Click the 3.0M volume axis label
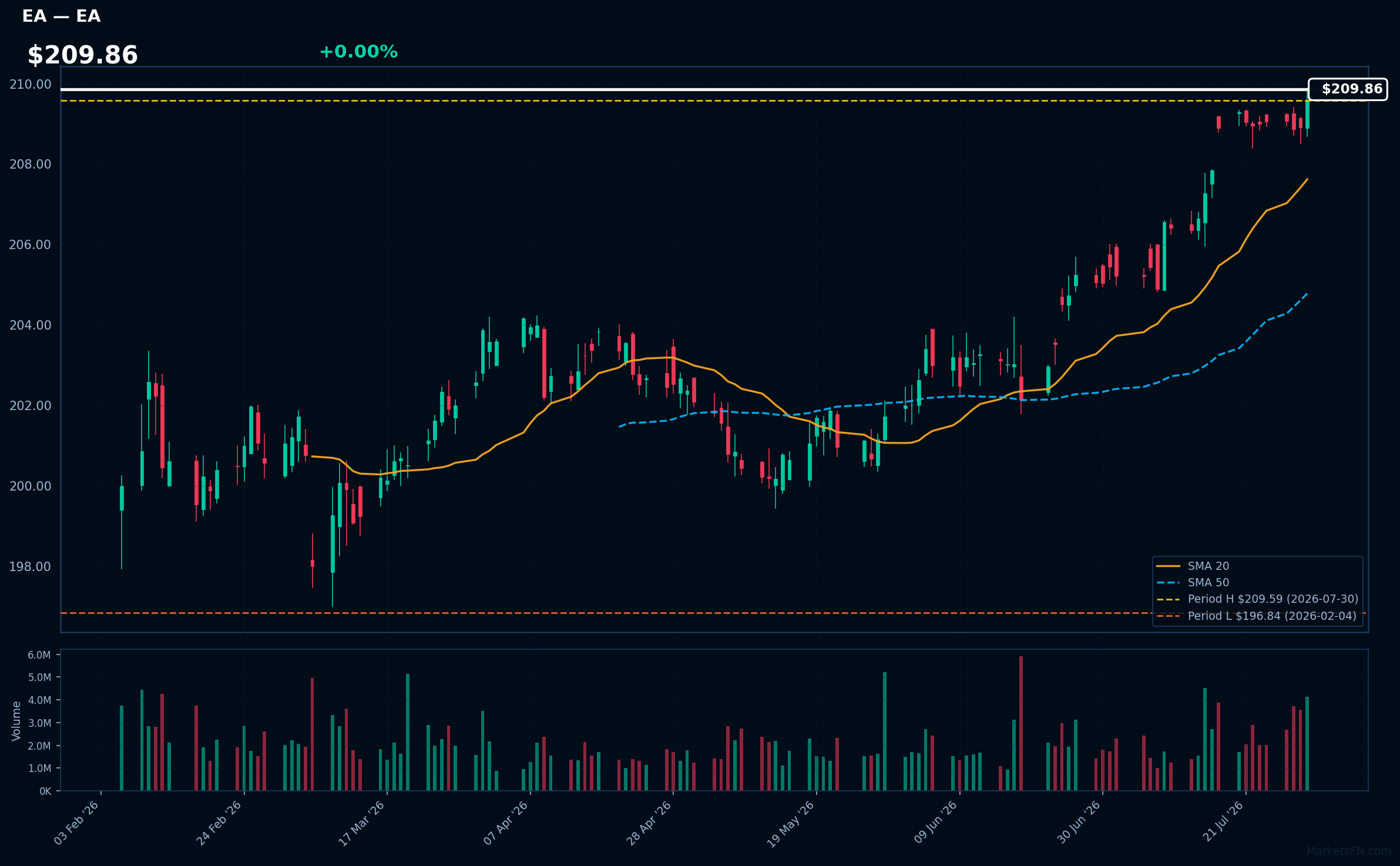The width and height of the screenshot is (1400, 866). (x=39, y=723)
